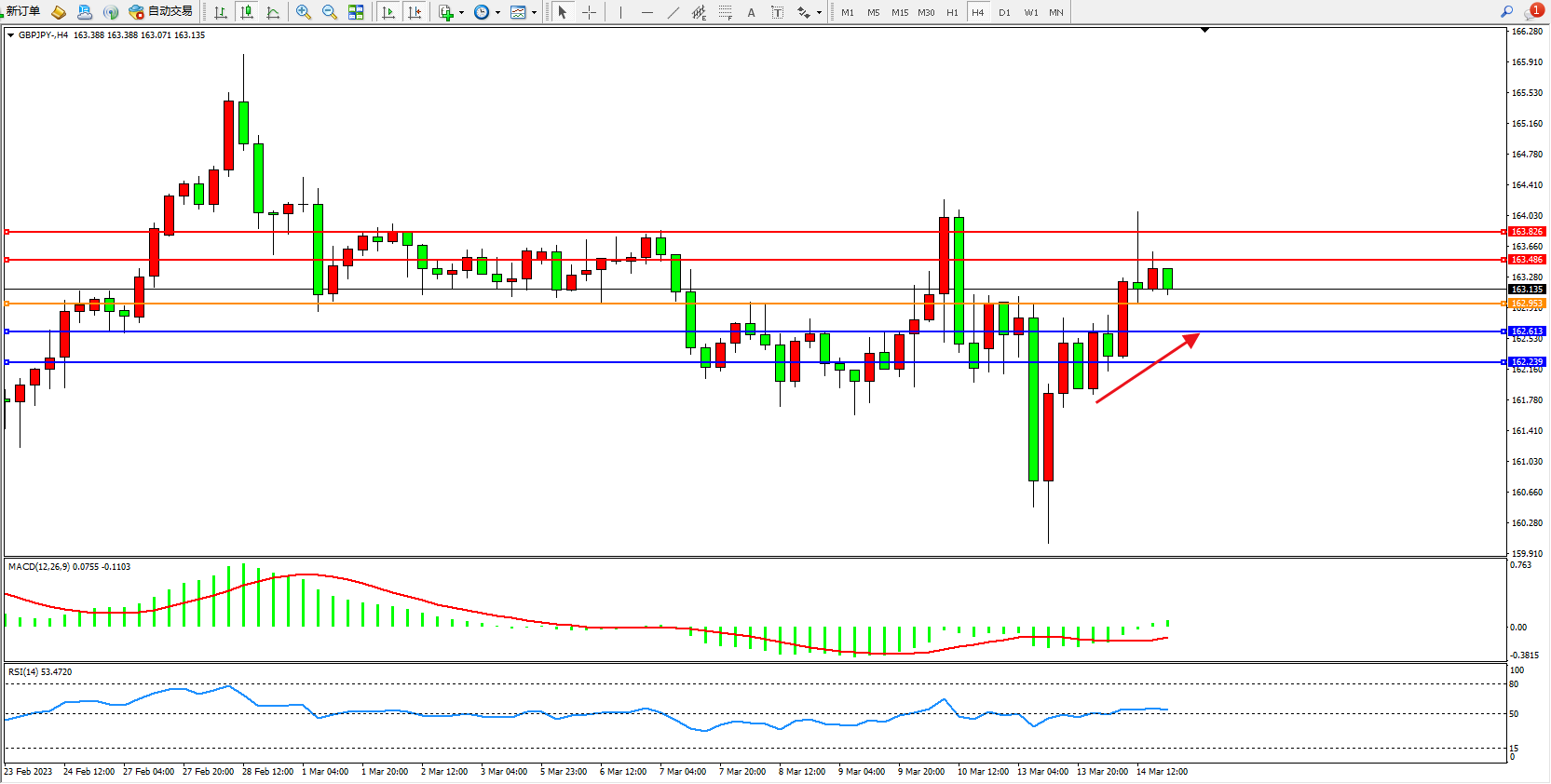Click the Zoom In magnifier icon
Screen dimensions: 1551x784
(303, 12)
